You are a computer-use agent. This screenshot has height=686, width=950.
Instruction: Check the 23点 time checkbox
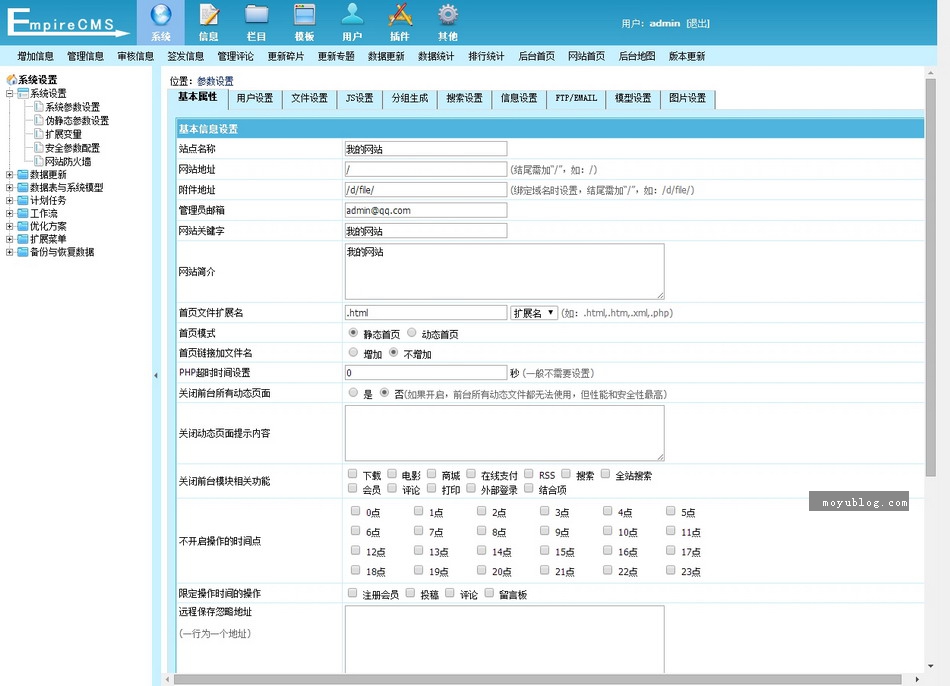click(x=671, y=570)
